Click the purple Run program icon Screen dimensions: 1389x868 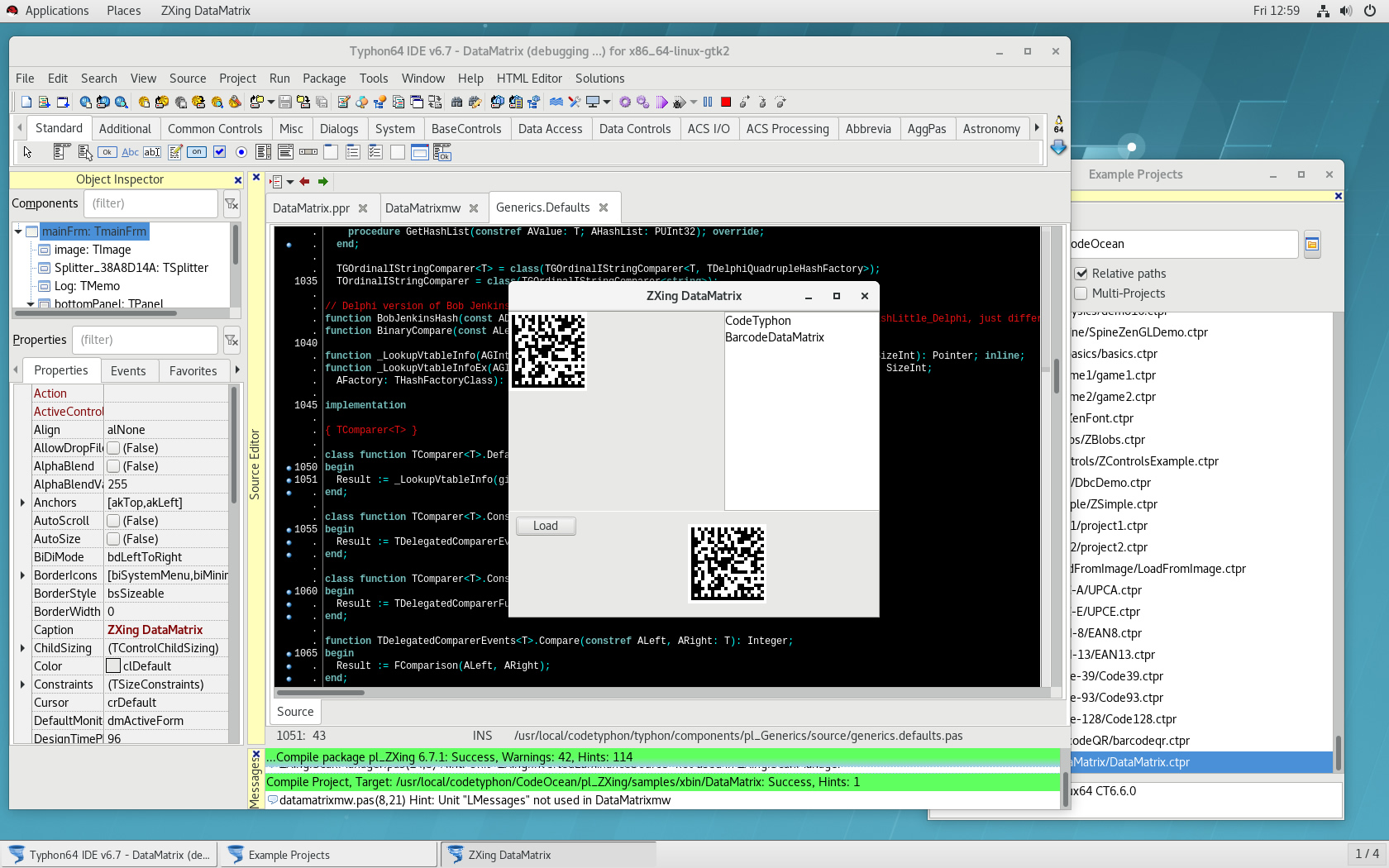point(661,102)
